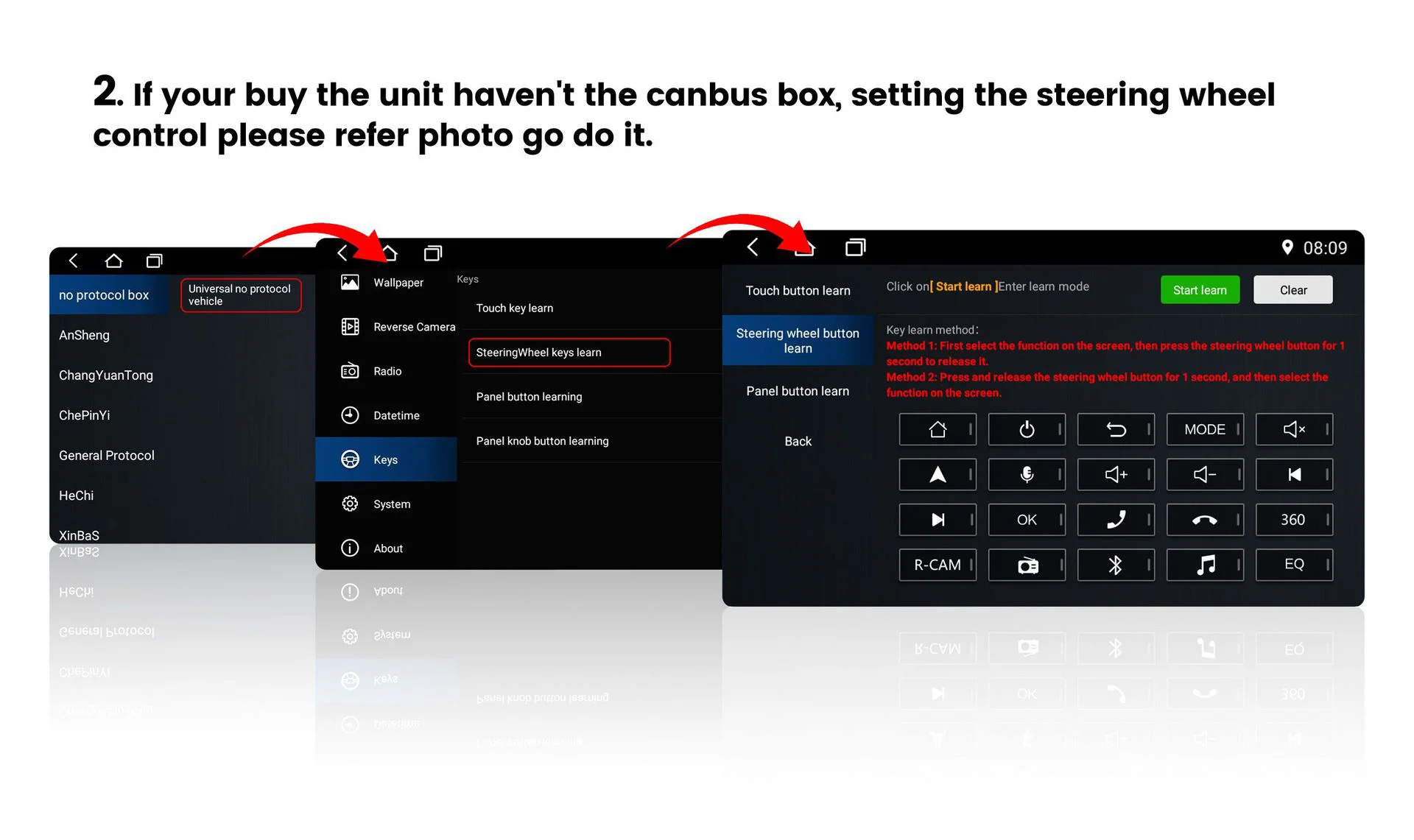Screen dimensions: 1414x840
Task: Click the volume up key button
Action: (1116, 475)
